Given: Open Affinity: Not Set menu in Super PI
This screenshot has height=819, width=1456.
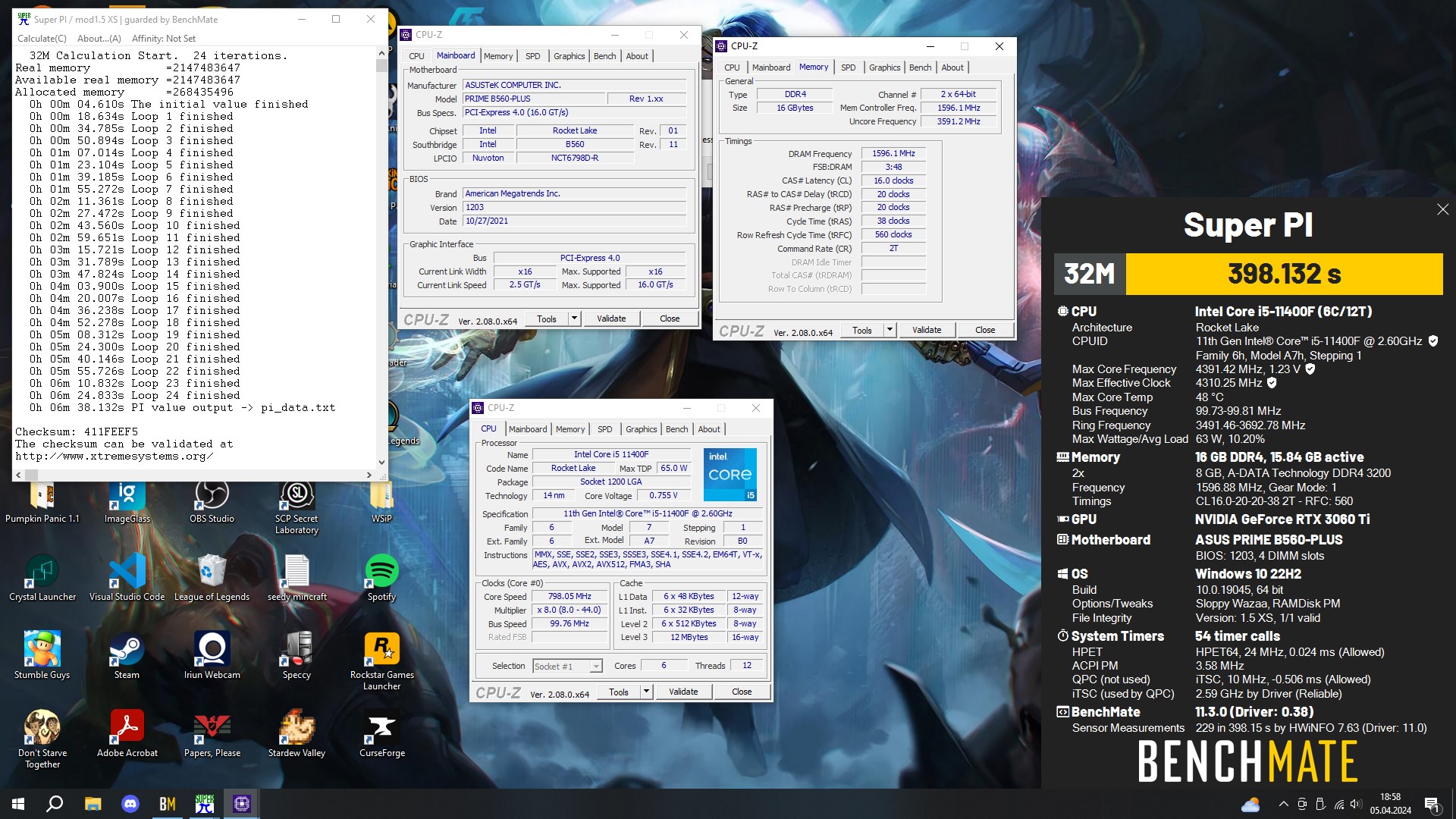Looking at the screenshot, I should 164,39.
